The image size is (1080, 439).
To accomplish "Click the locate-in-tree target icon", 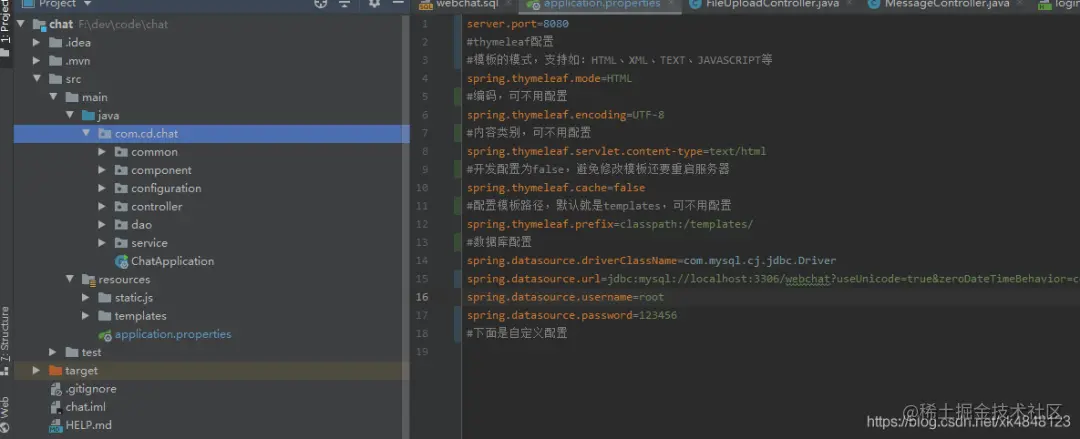I will [x=321, y=3].
